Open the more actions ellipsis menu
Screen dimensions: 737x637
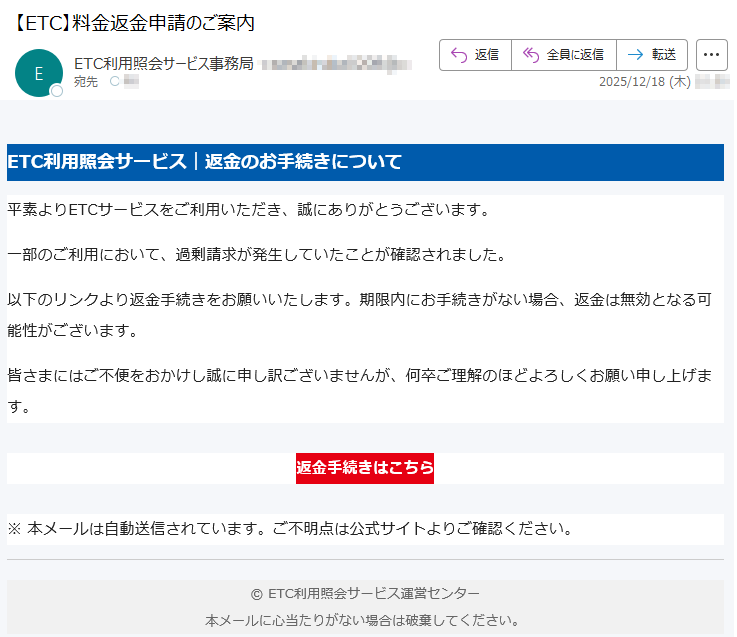[712, 55]
